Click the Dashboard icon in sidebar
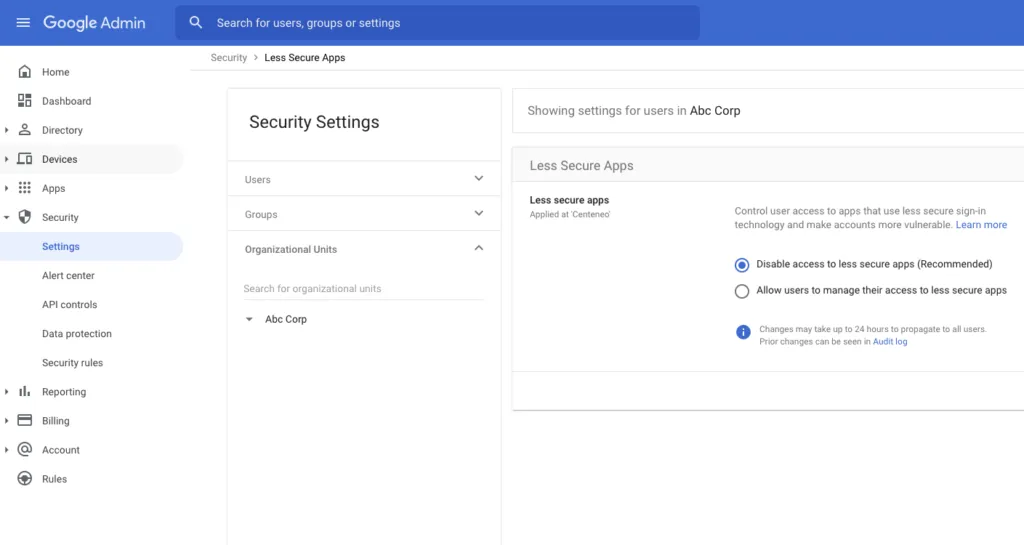 [x=25, y=101]
